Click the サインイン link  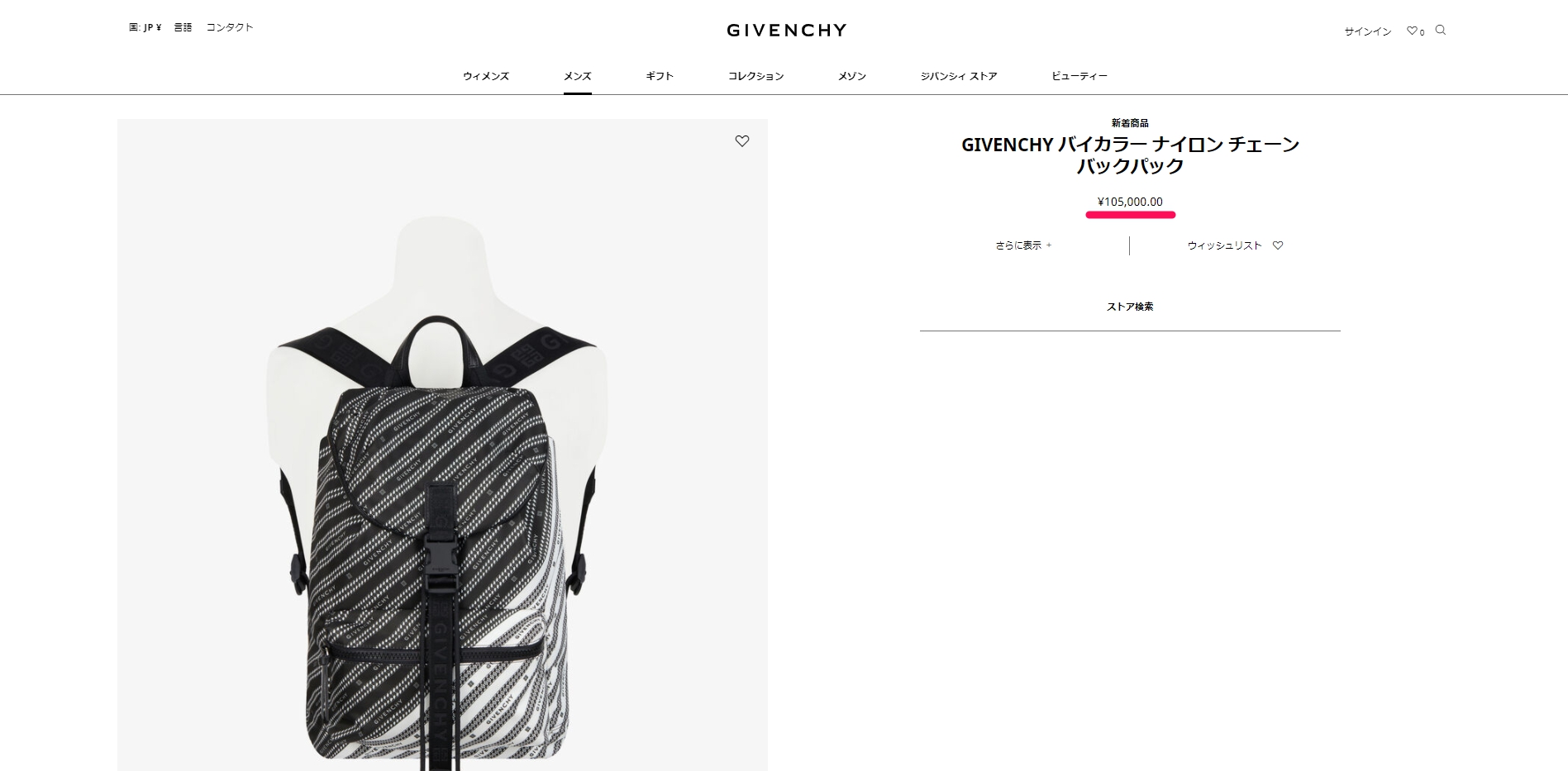[1368, 31]
